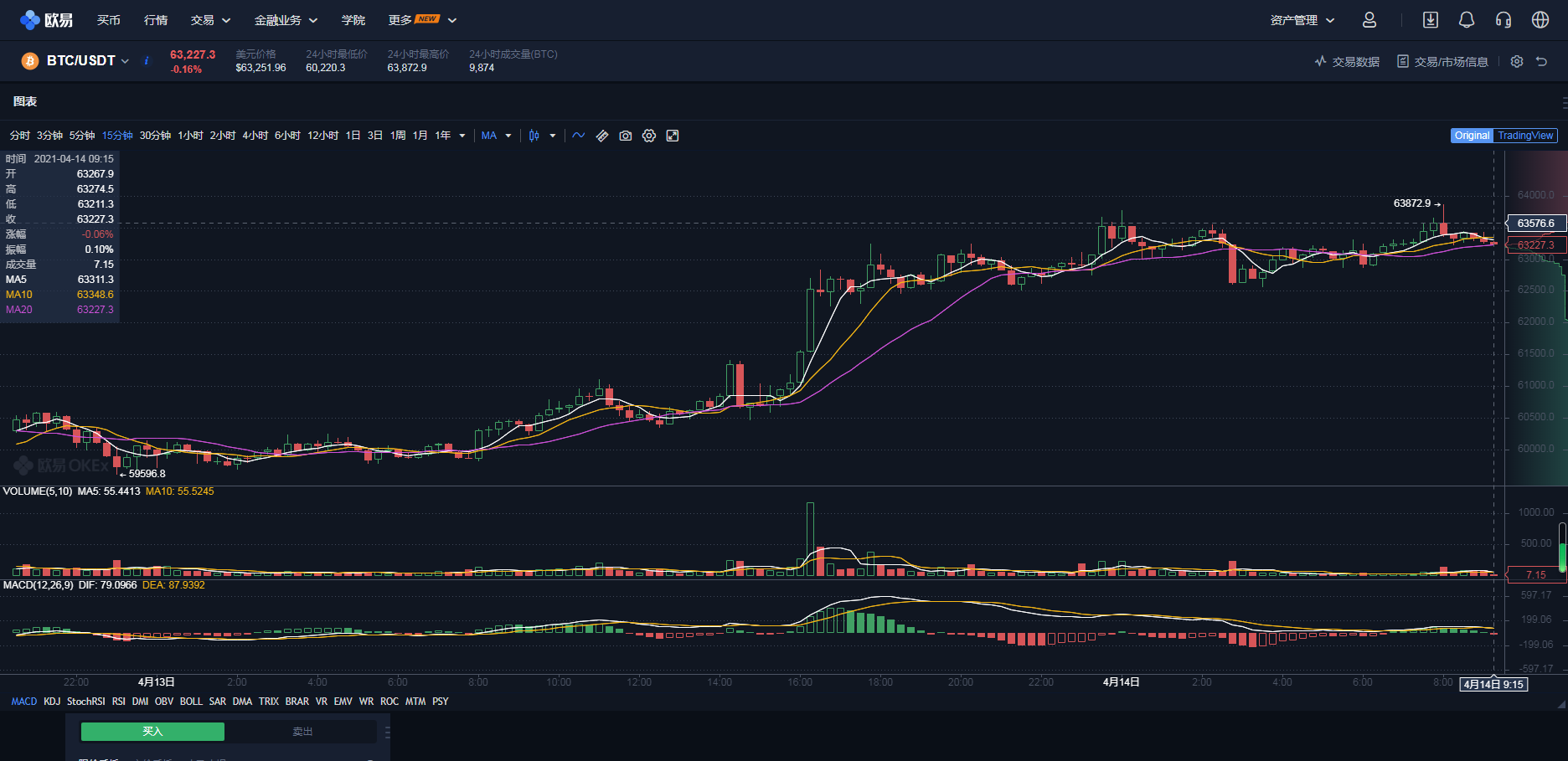Screen dimensions: 1568x761
Task: Open the 行情 markets menu
Action: [156, 20]
